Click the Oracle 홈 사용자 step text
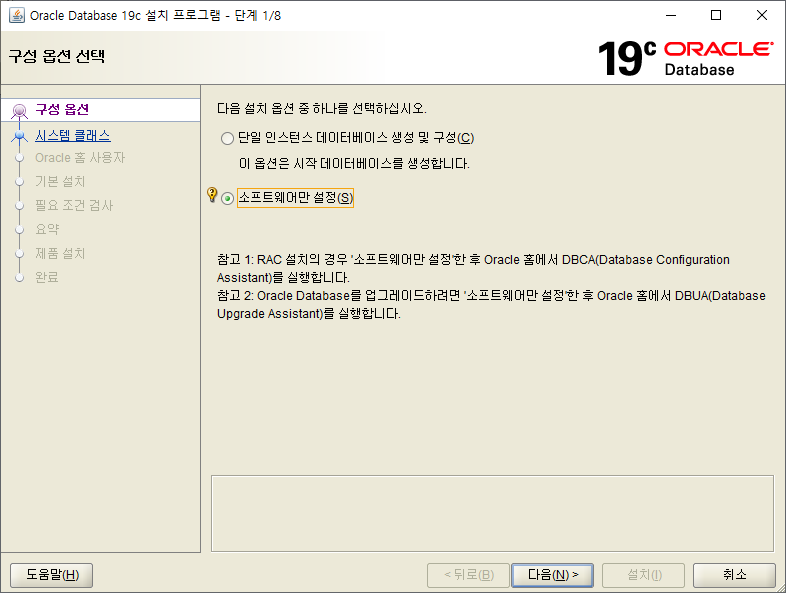 [x=80, y=157]
